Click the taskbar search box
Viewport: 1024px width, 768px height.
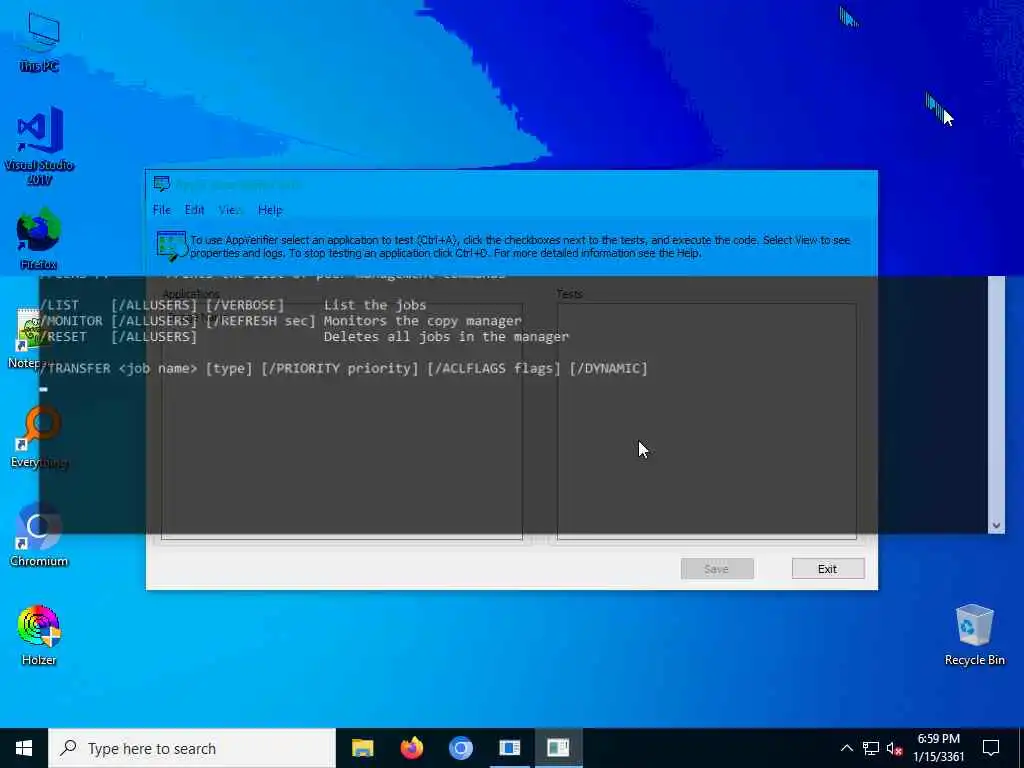pyautogui.click(x=192, y=748)
